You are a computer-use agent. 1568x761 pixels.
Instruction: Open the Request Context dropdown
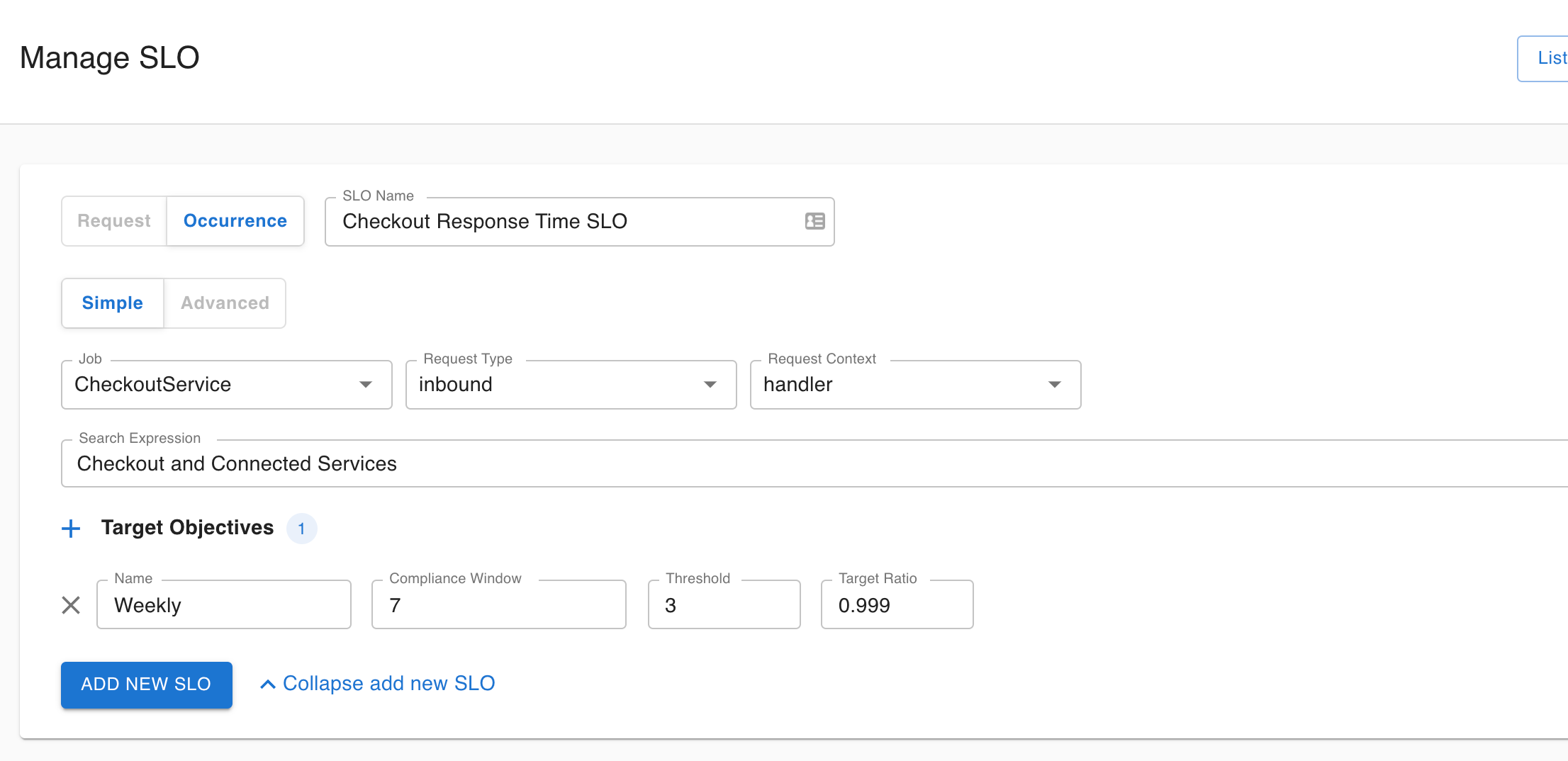(x=915, y=385)
